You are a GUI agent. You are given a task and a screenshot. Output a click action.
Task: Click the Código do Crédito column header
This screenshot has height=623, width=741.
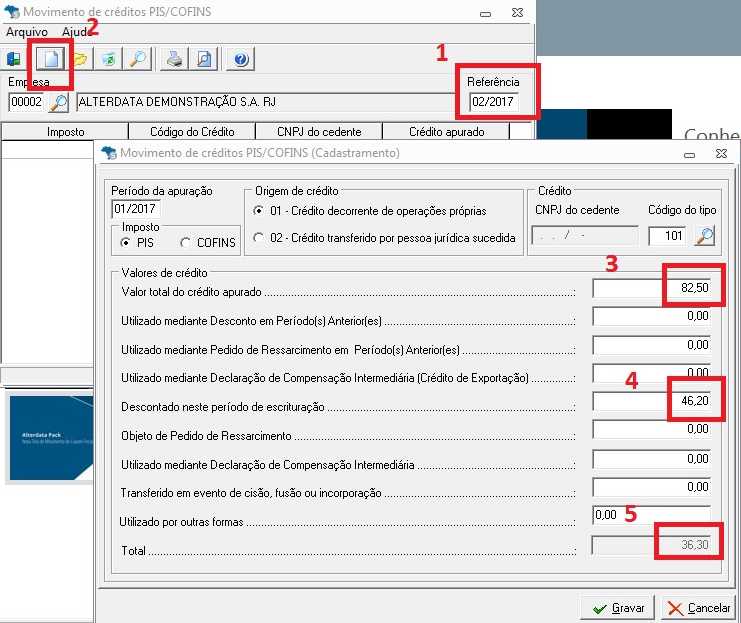[x=192, y=132]
